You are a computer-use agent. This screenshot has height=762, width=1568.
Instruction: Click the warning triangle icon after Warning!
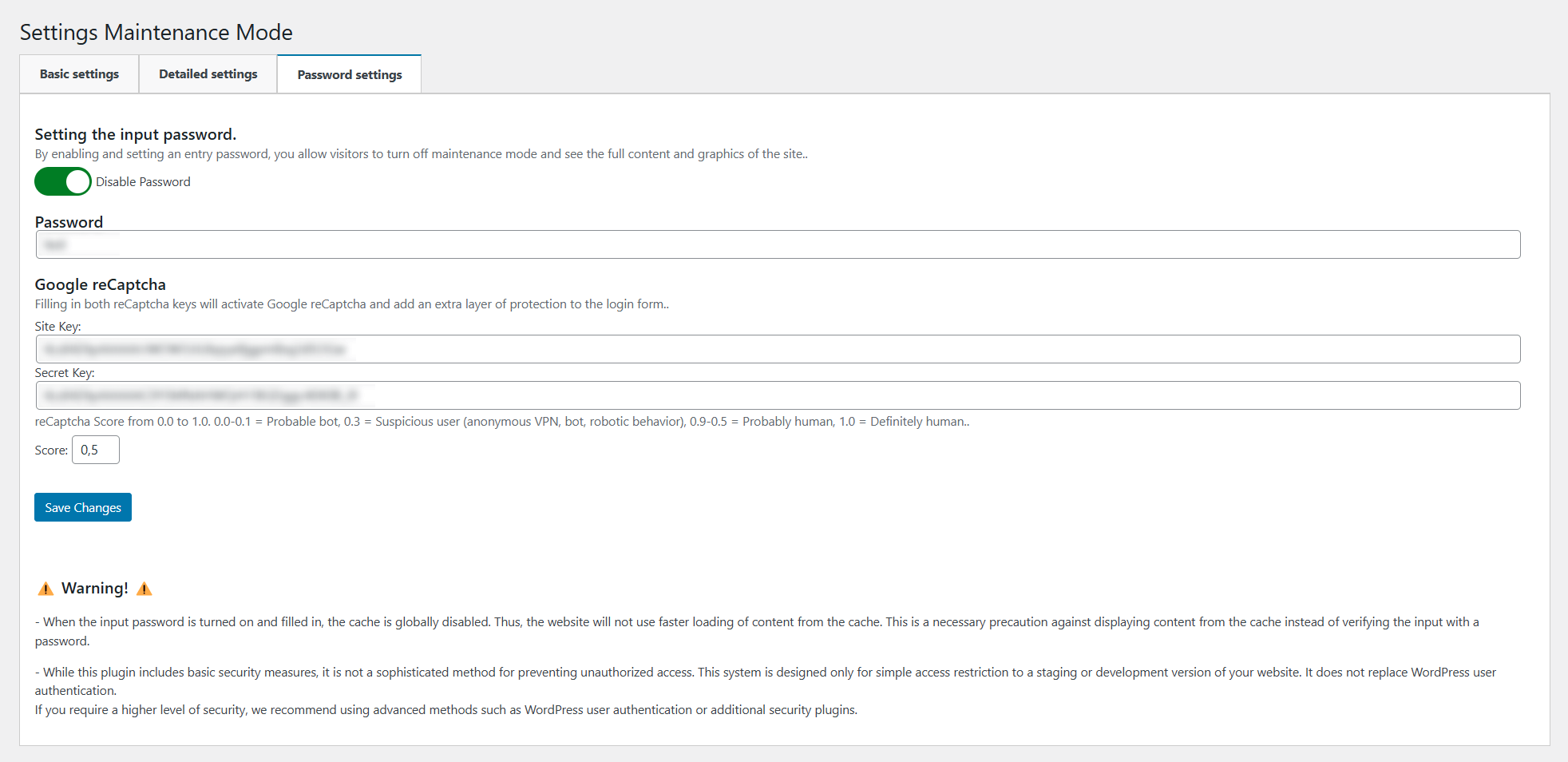point(145,589)
